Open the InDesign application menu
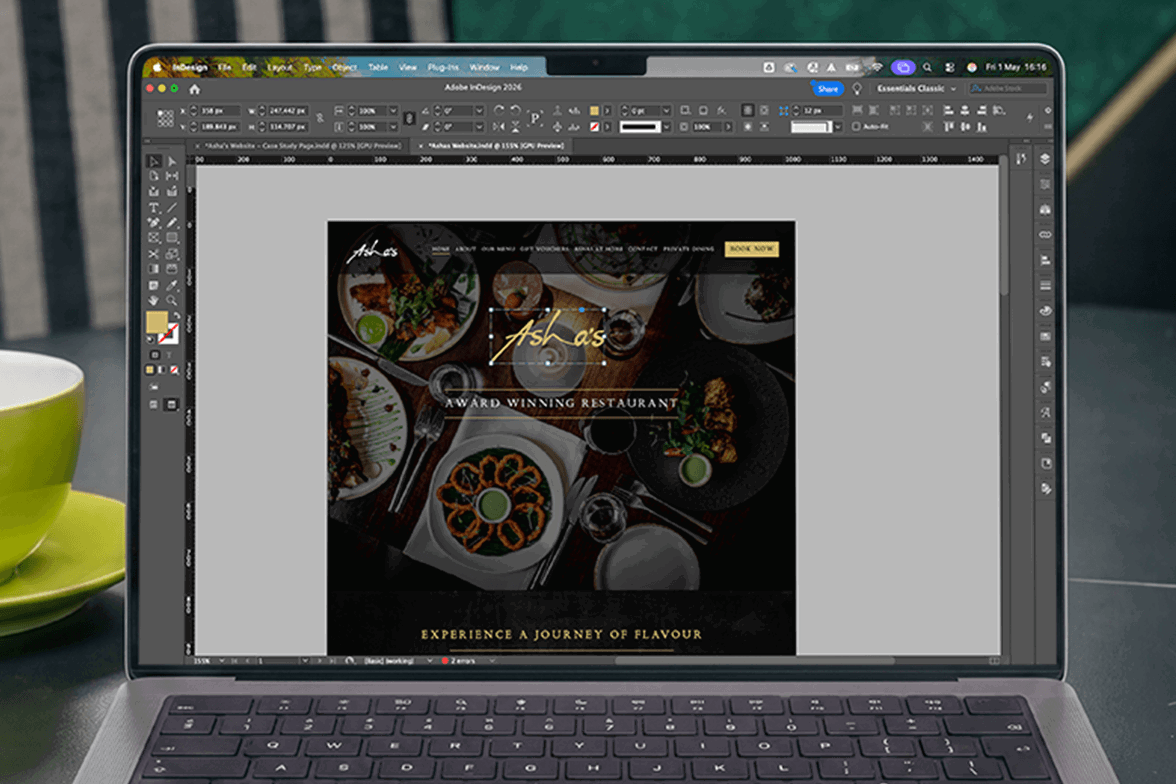This screenshot has width=1176, height=784. [x=190, y=68]
